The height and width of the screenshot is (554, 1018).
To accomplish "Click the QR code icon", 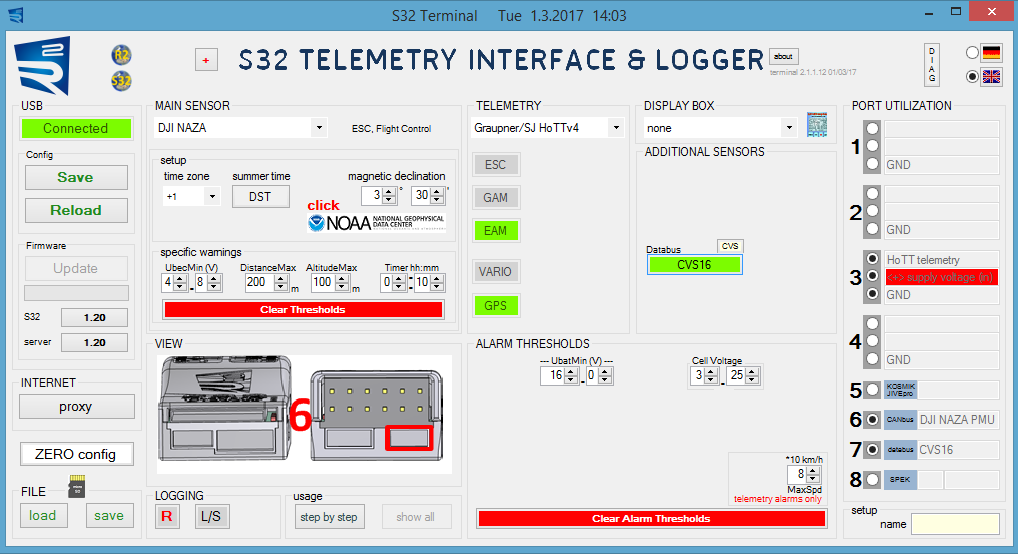I will pos(817,124).
